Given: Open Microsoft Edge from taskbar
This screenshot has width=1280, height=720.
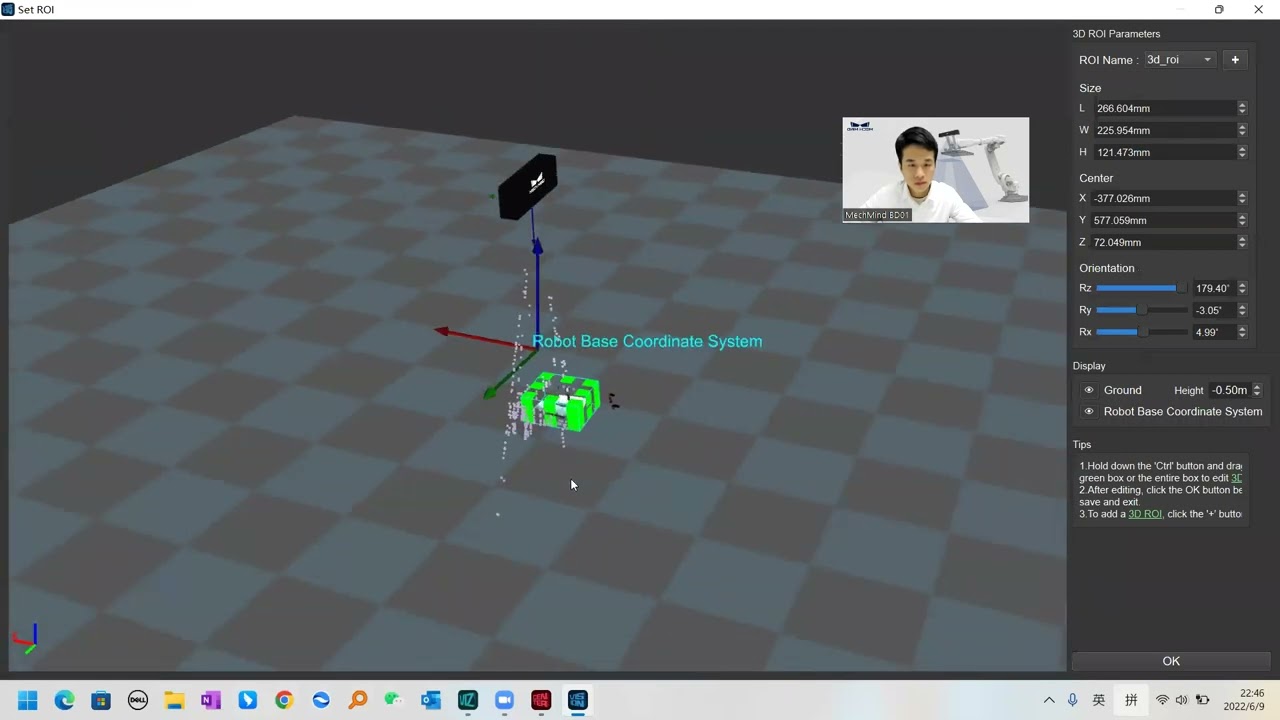Looking at the screenshot, I should pos(64,700).
